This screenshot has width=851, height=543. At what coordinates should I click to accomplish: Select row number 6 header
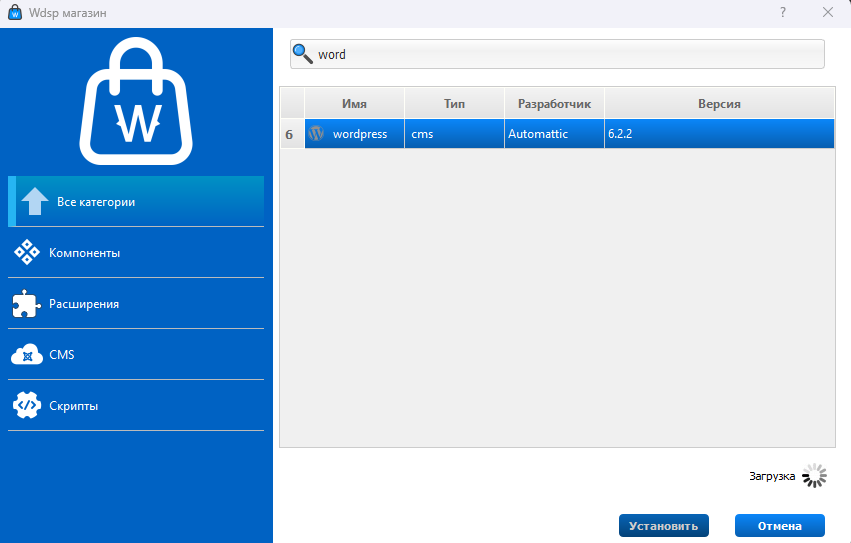[293, 134]
